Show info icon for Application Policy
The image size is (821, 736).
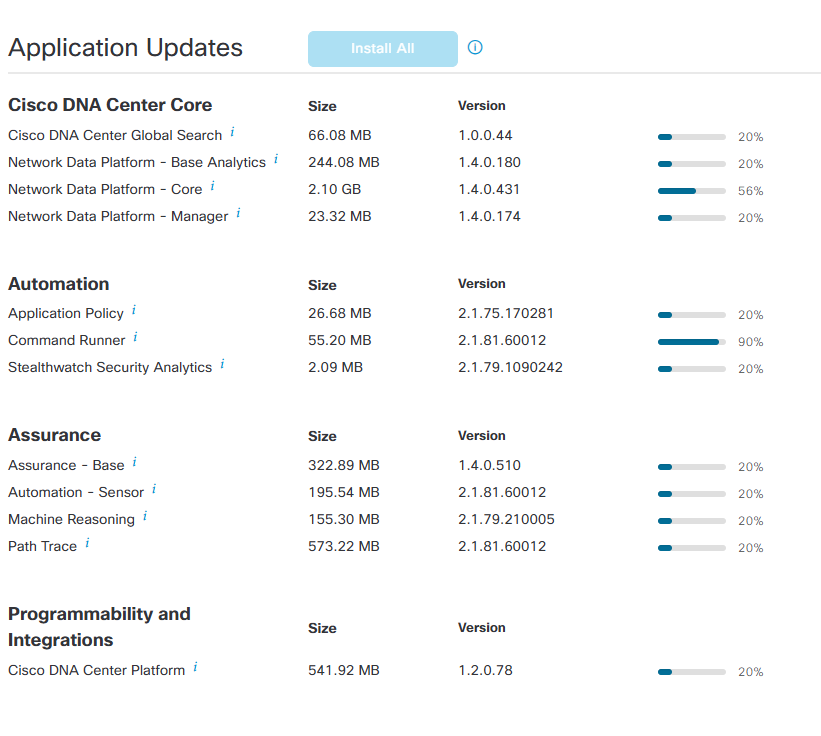(134, 310)
